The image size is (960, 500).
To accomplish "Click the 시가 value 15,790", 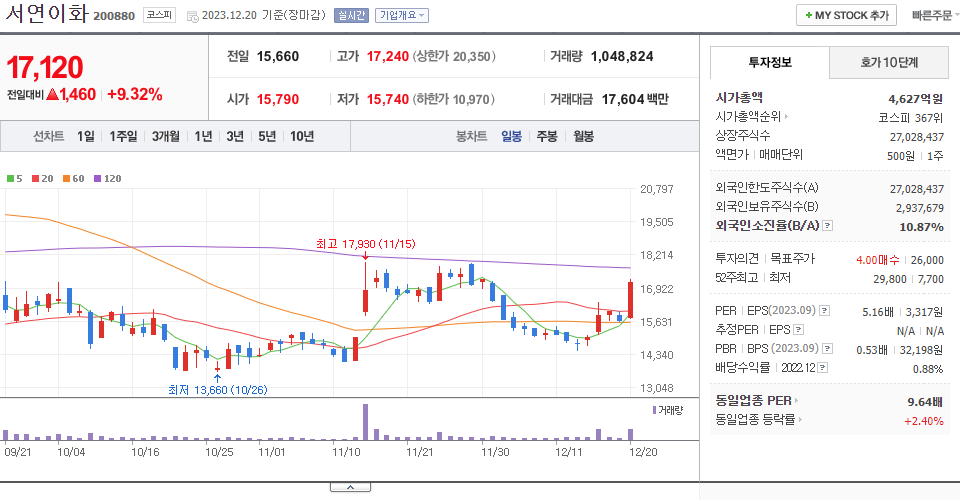I will [278, 99].
